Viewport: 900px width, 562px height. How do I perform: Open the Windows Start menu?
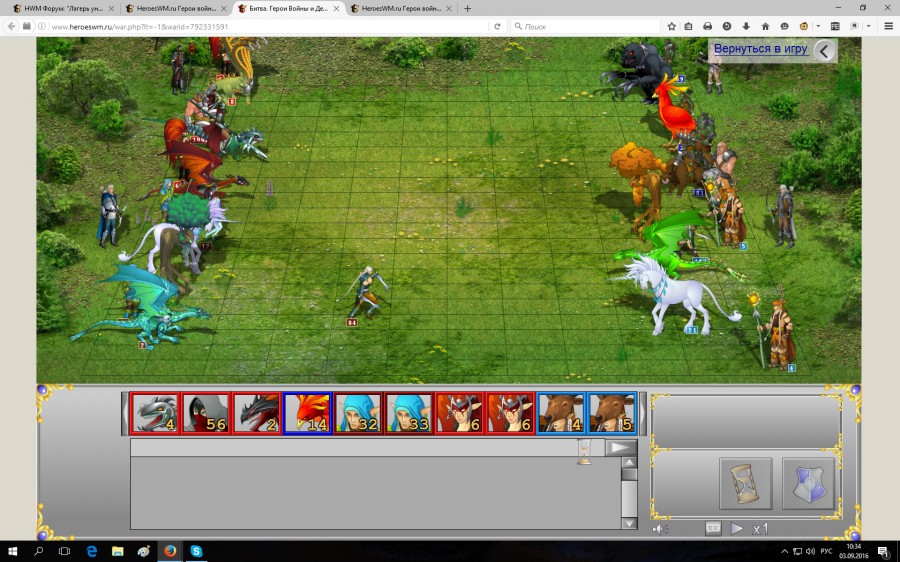point(13,551)
